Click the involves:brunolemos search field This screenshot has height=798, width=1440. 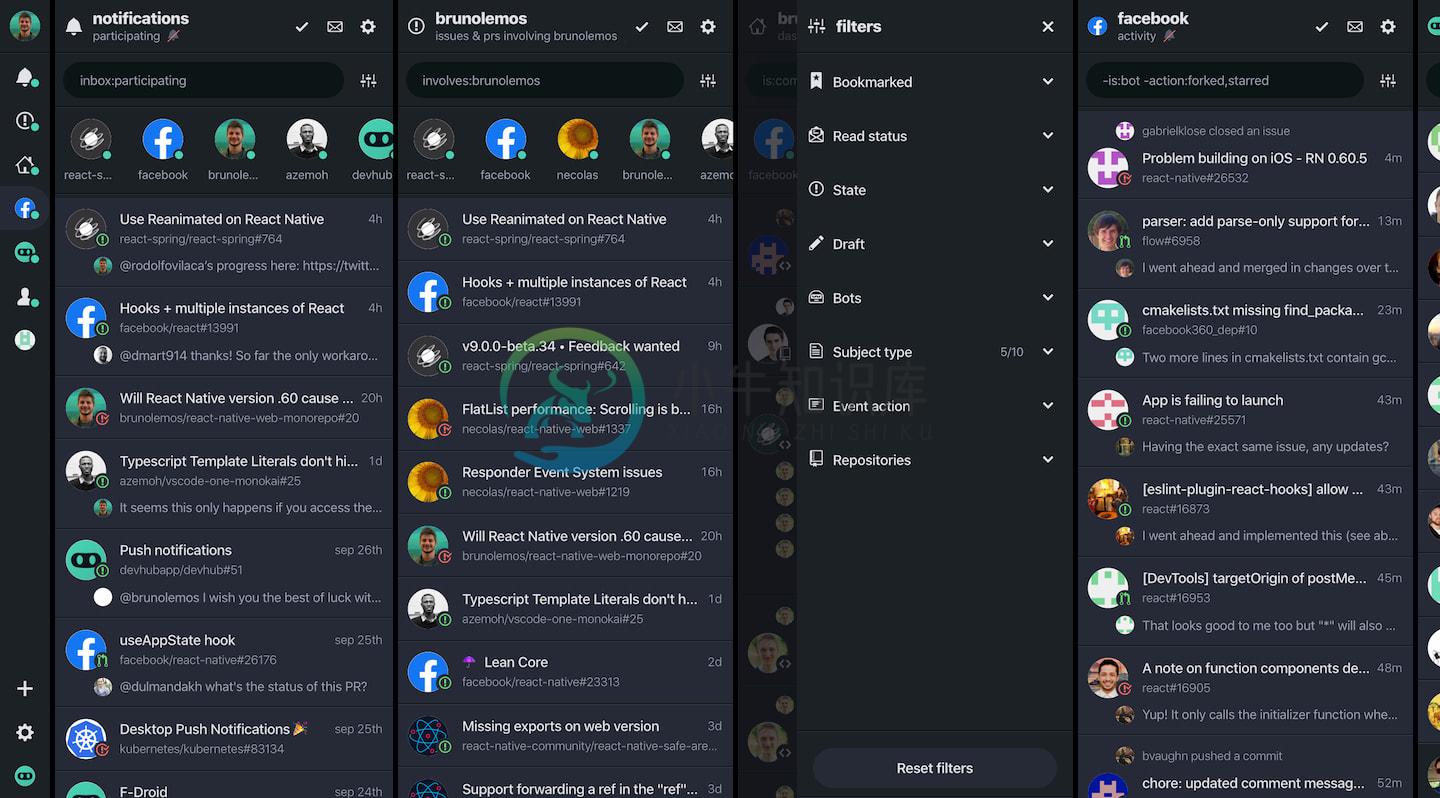click(x=545, y=81)
